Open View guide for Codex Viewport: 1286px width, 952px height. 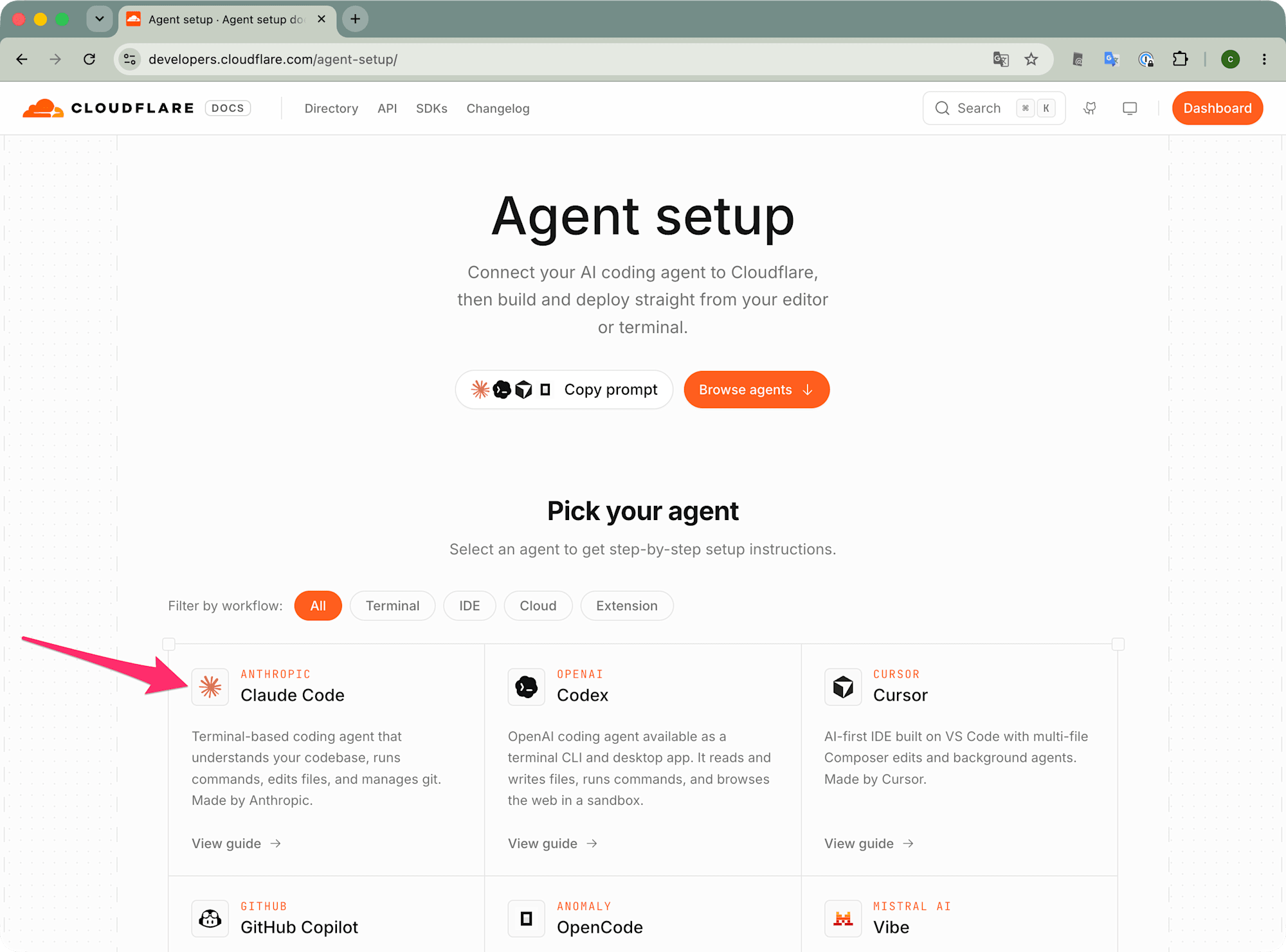pos(552,843)
